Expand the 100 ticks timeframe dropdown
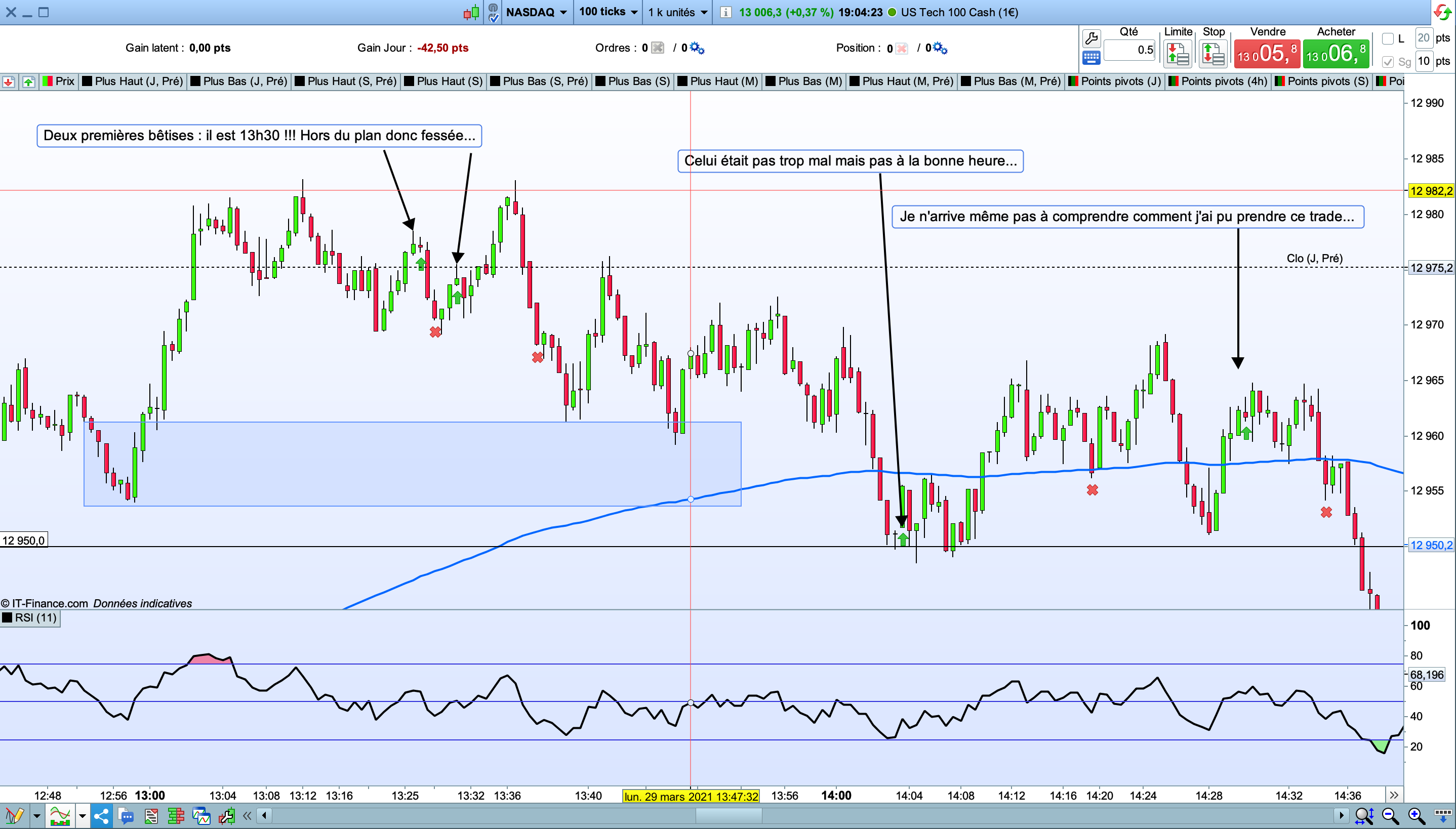The height and width of the screenshot is (829, 1456). coord(608,12)
